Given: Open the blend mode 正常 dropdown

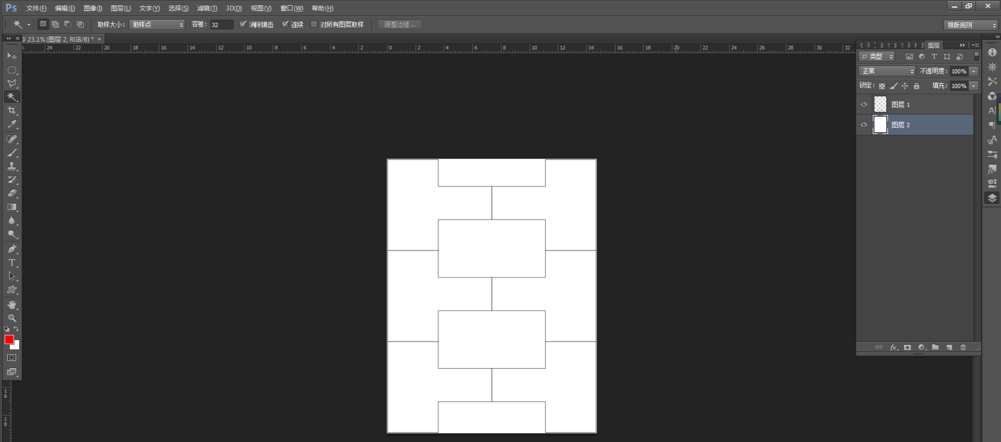Looking at the screenshot, I should (x=888, y=71).
